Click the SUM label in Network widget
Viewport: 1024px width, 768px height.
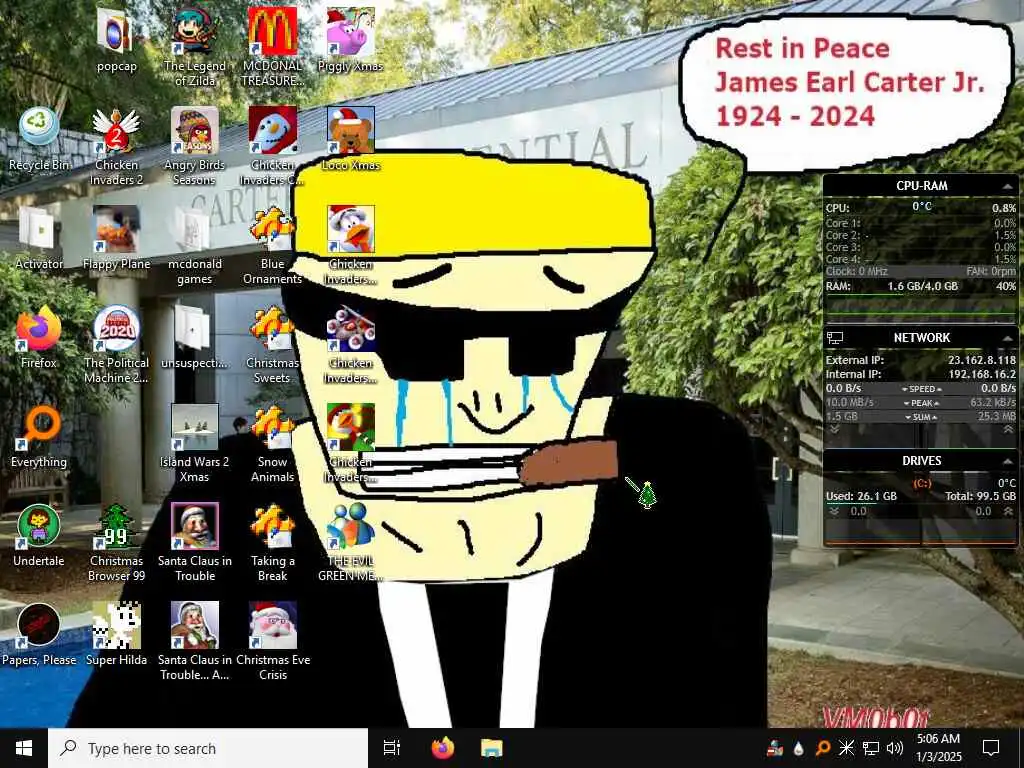tap(921, 417)
